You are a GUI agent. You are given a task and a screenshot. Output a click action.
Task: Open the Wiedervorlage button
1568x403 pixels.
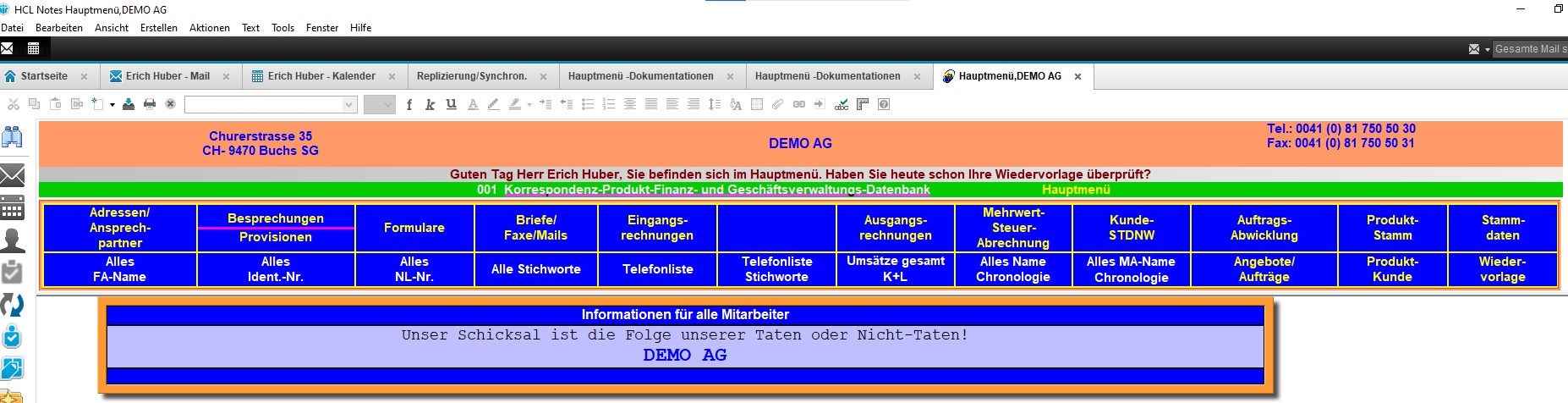(1502, 269)
